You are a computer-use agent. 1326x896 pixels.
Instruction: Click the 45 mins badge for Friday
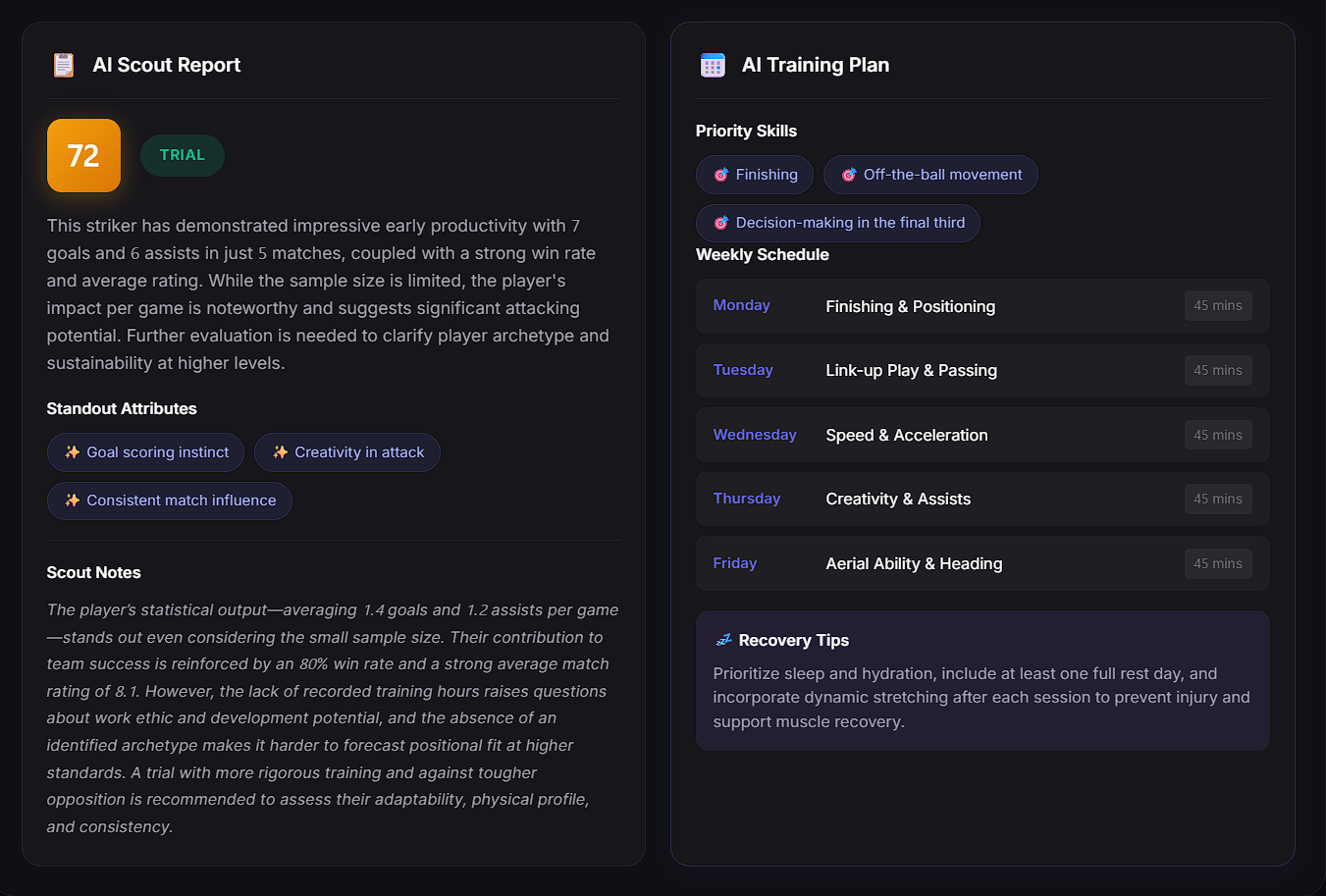coord(1217,563)
